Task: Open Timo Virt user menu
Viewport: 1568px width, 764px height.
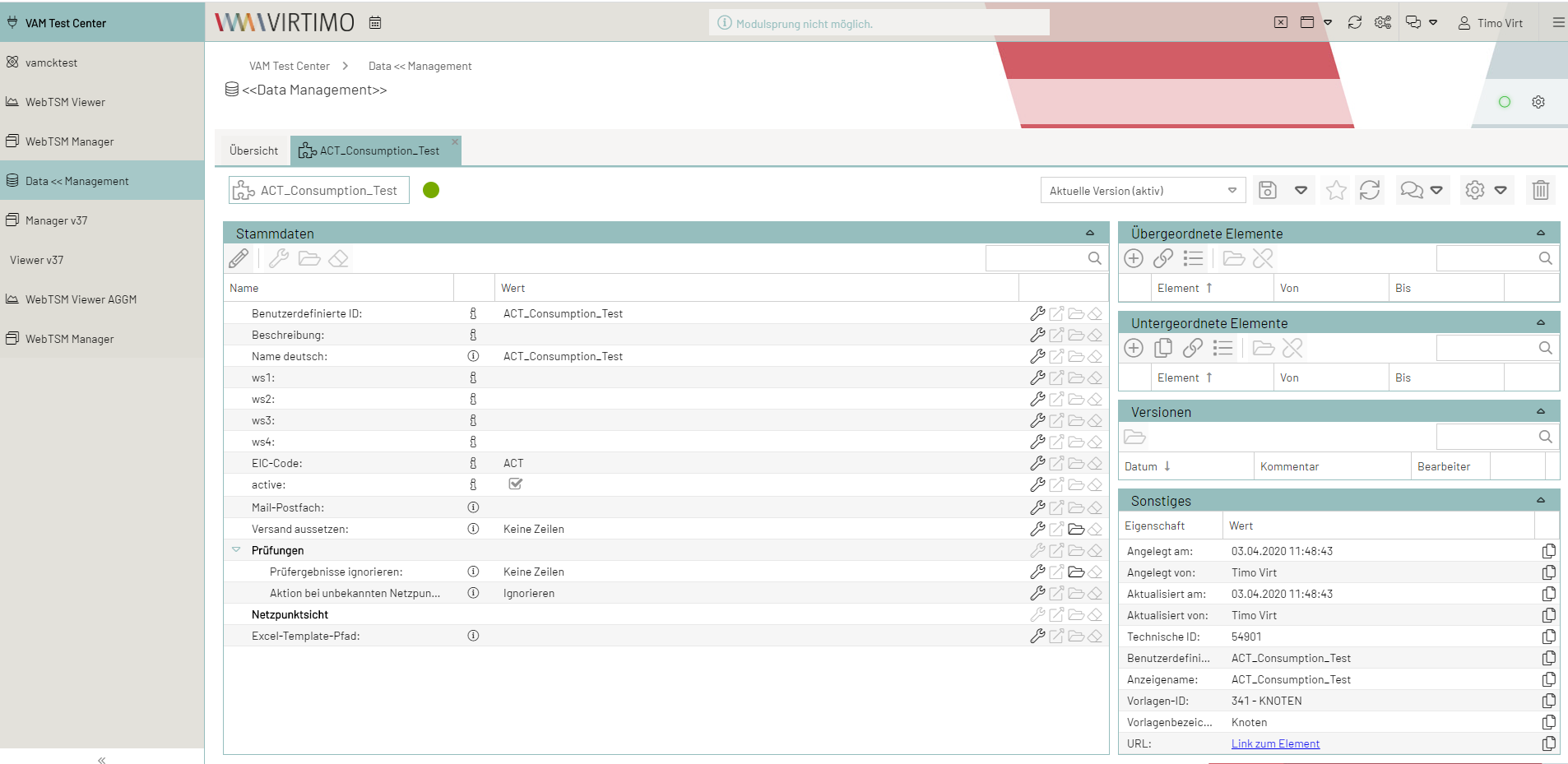Action: pyautogui.click(x=1491, y=23)
